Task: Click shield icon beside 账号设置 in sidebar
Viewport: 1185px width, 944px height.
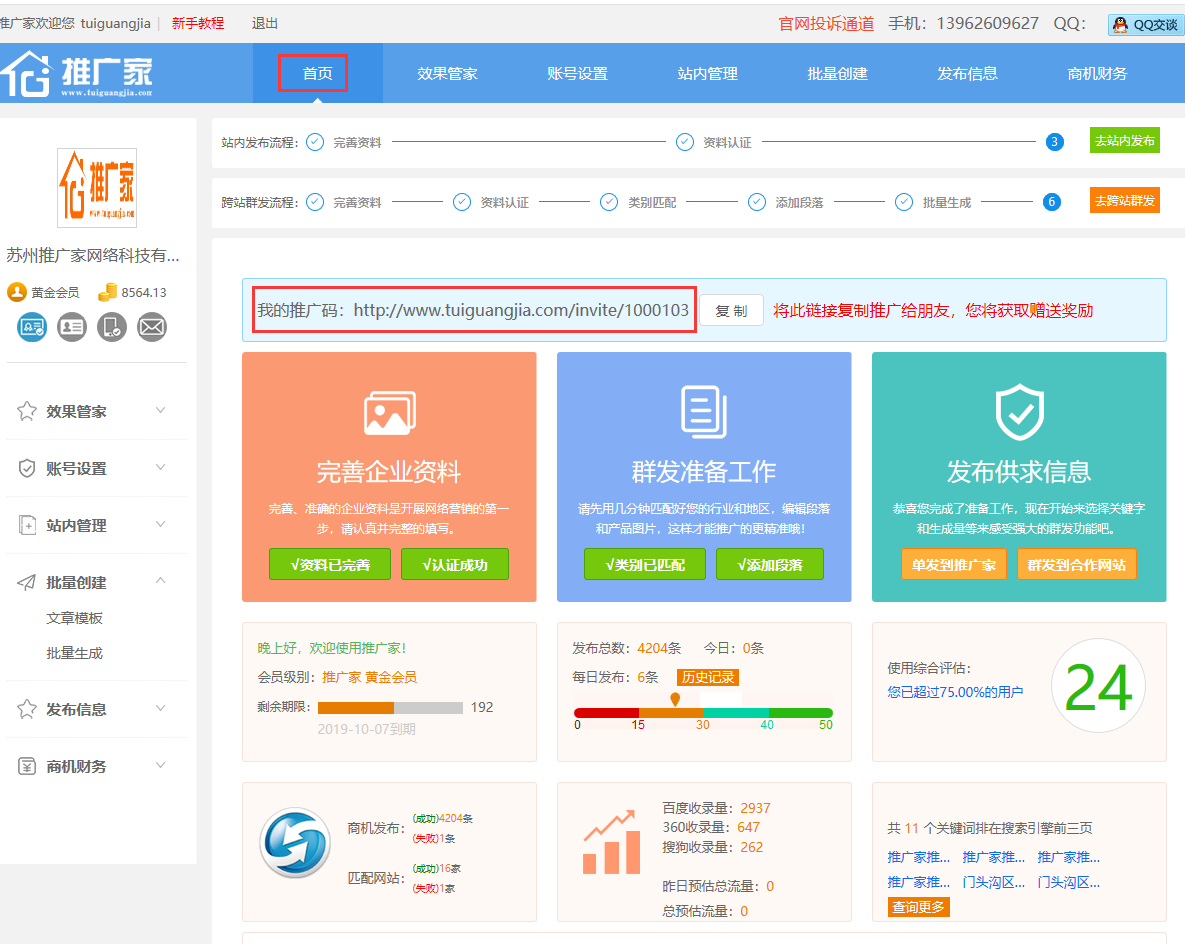Action: [x=26, y=469]
